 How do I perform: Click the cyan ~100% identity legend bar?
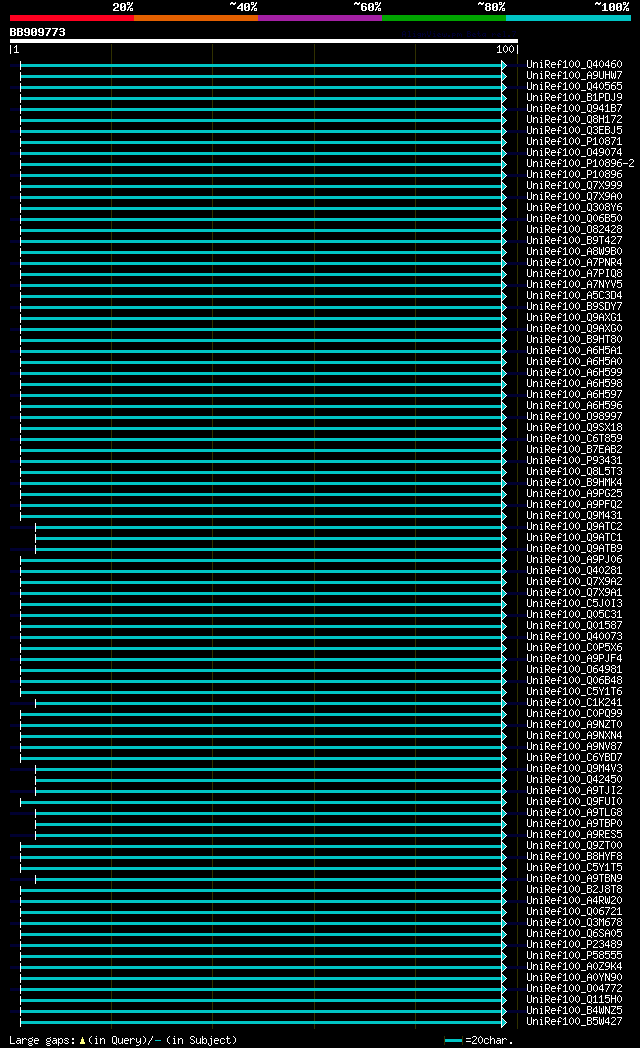click(569, 18)
